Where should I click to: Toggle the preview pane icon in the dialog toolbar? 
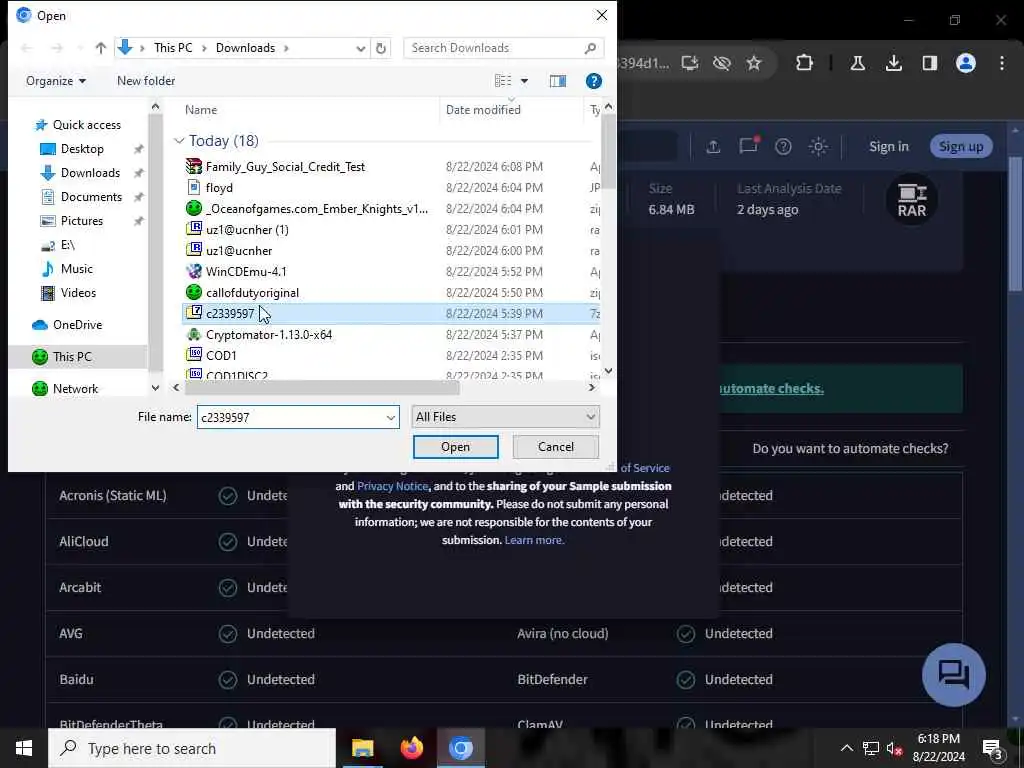coord(558,81)
